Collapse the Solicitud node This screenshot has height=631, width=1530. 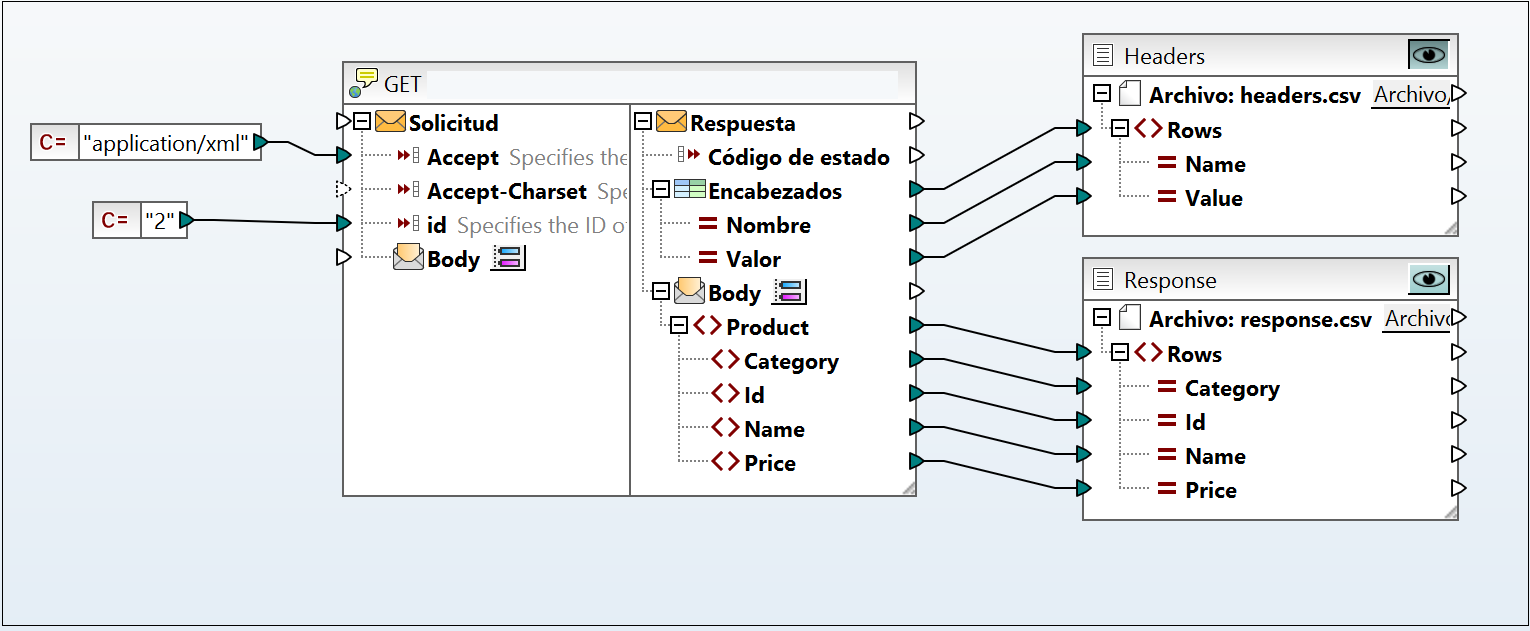(362, 122)
